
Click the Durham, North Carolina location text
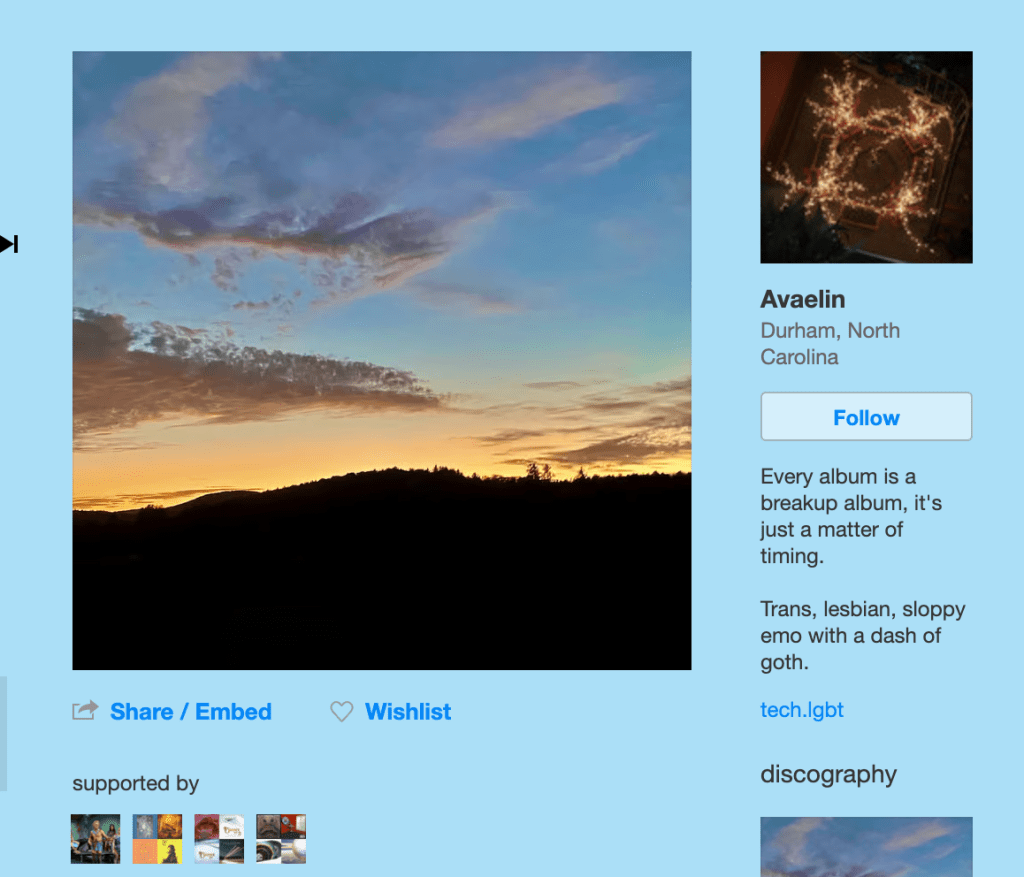[830, 344]
